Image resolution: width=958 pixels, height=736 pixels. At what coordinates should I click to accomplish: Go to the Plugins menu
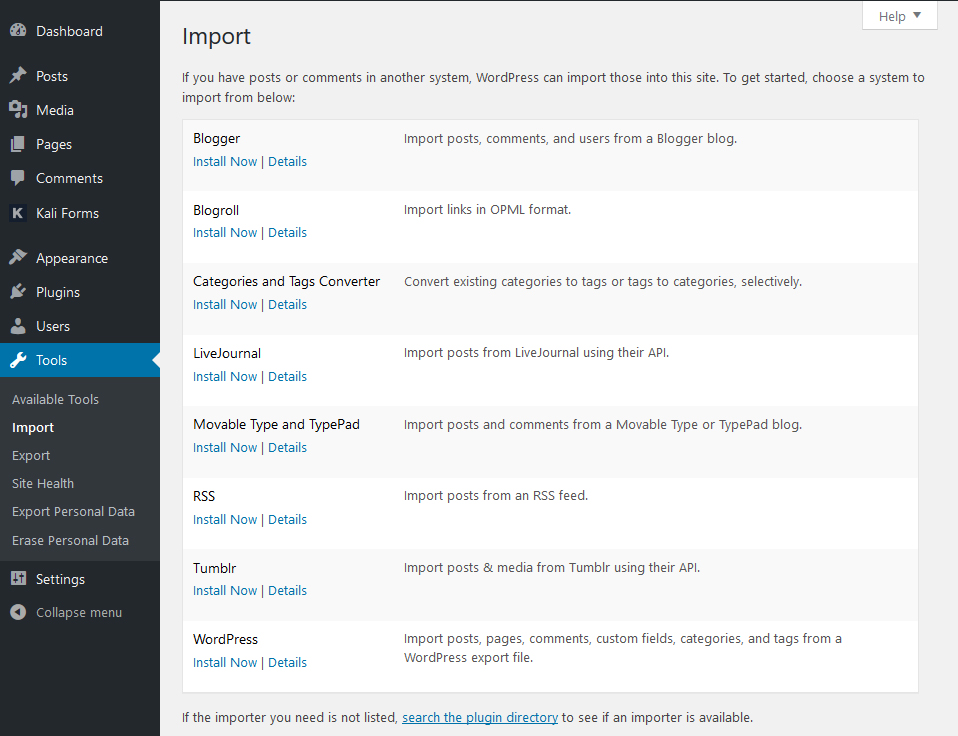tap(58, 293)
